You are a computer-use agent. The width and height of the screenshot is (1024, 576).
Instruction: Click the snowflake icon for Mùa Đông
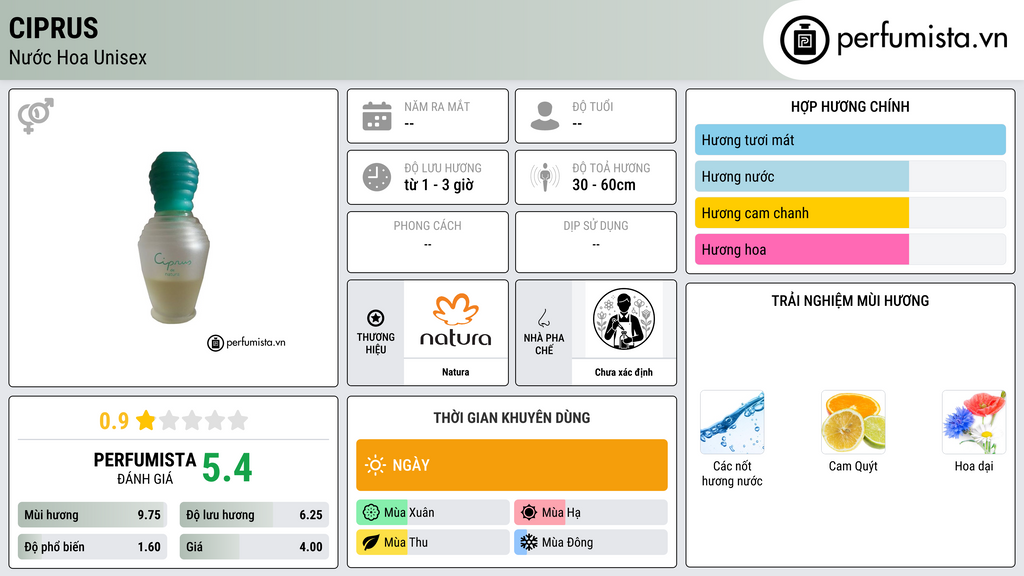pos(529,542)
